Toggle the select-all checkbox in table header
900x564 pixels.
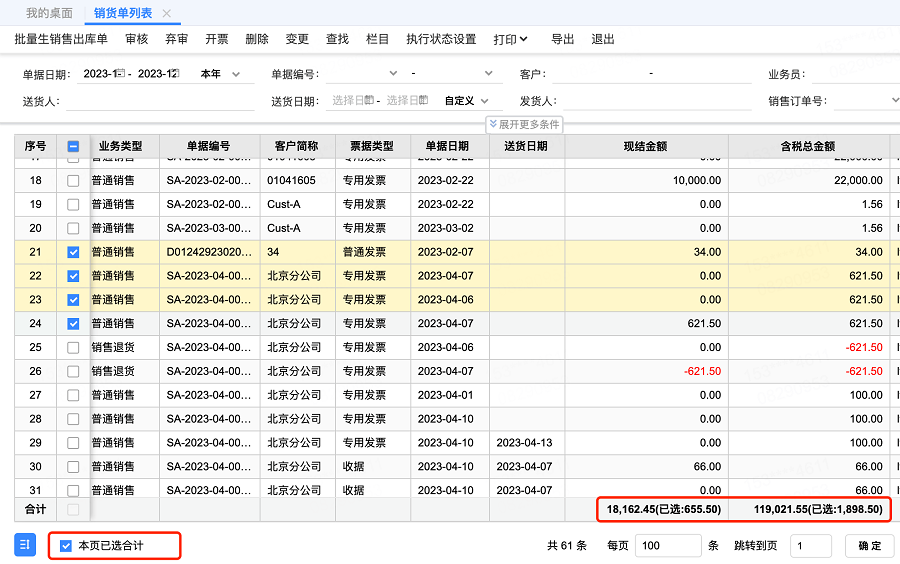[73, 147]
